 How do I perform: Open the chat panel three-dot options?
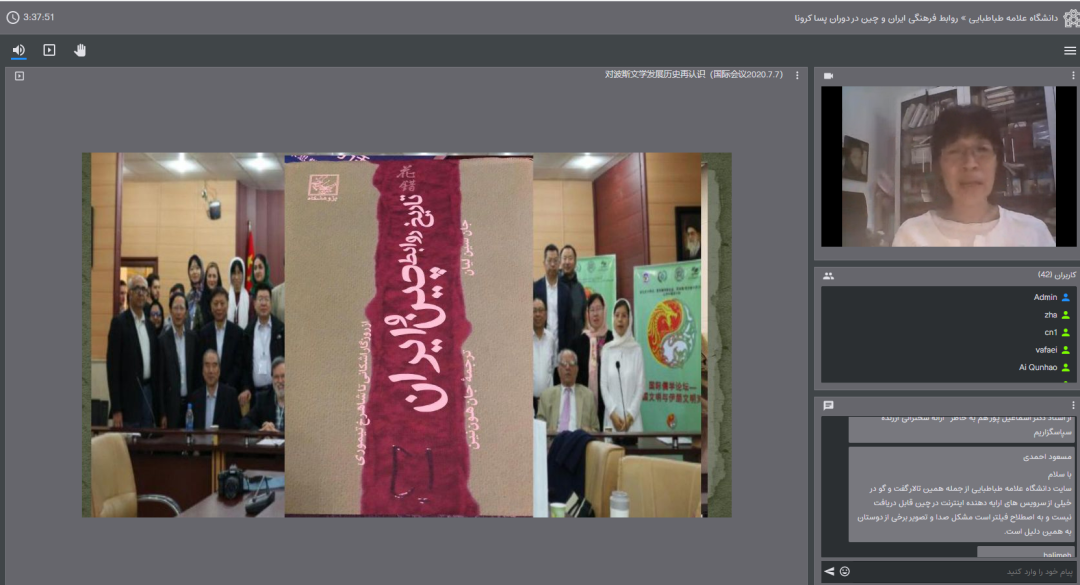[1073, 405]
